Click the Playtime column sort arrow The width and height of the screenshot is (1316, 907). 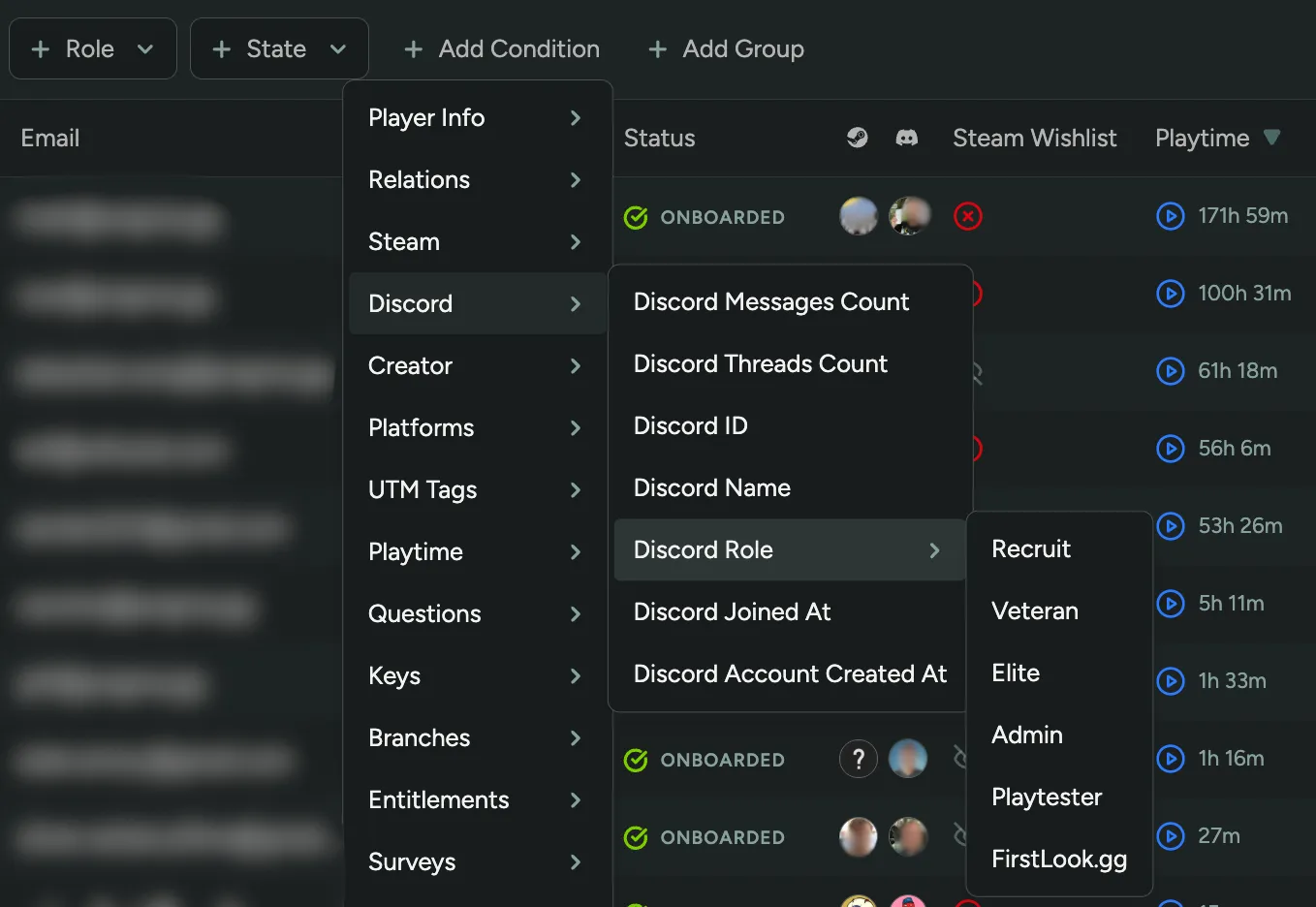pyautogui.click(x=1272, y=138)
